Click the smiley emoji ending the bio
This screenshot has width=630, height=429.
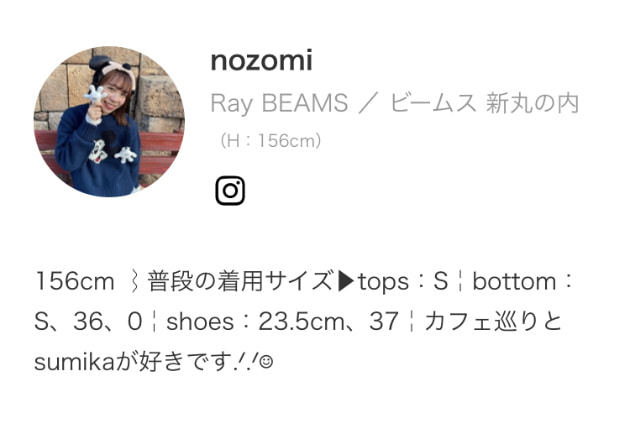pyautogui.click(x=266, y=362)
